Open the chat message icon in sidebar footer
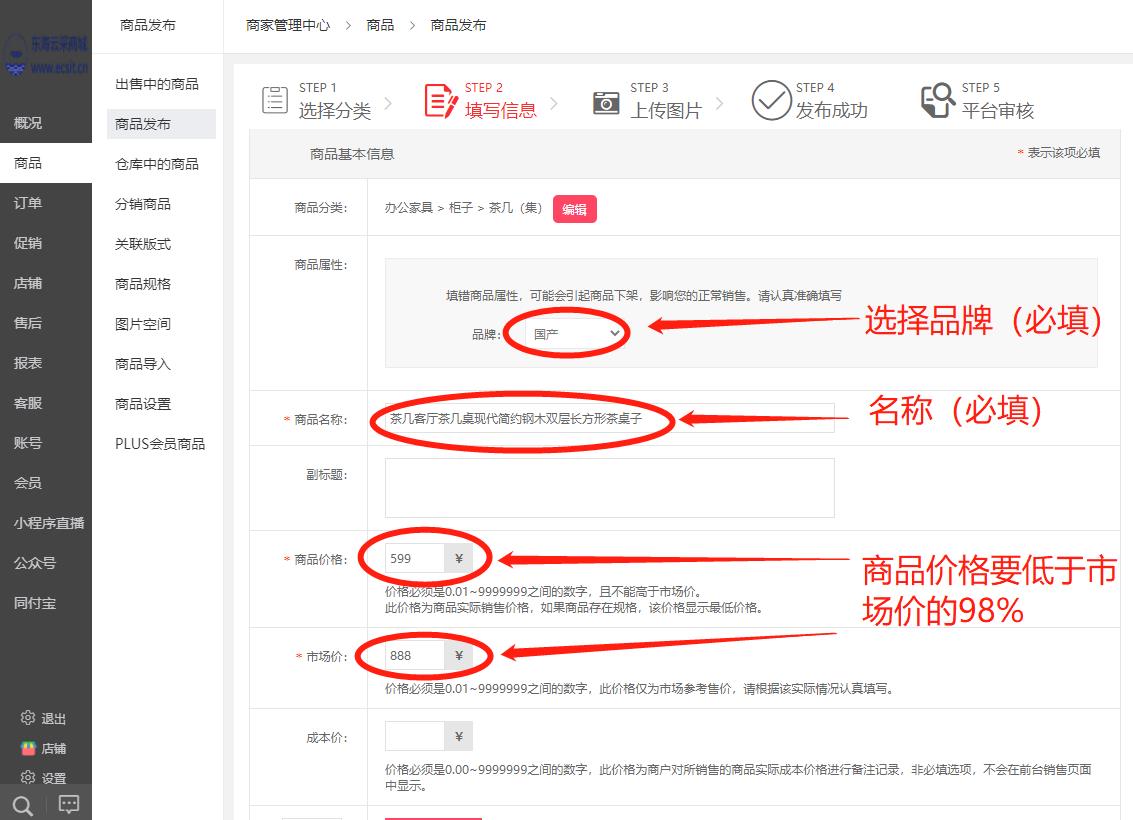Viewport: 1133px width, 820px height. 69,804
